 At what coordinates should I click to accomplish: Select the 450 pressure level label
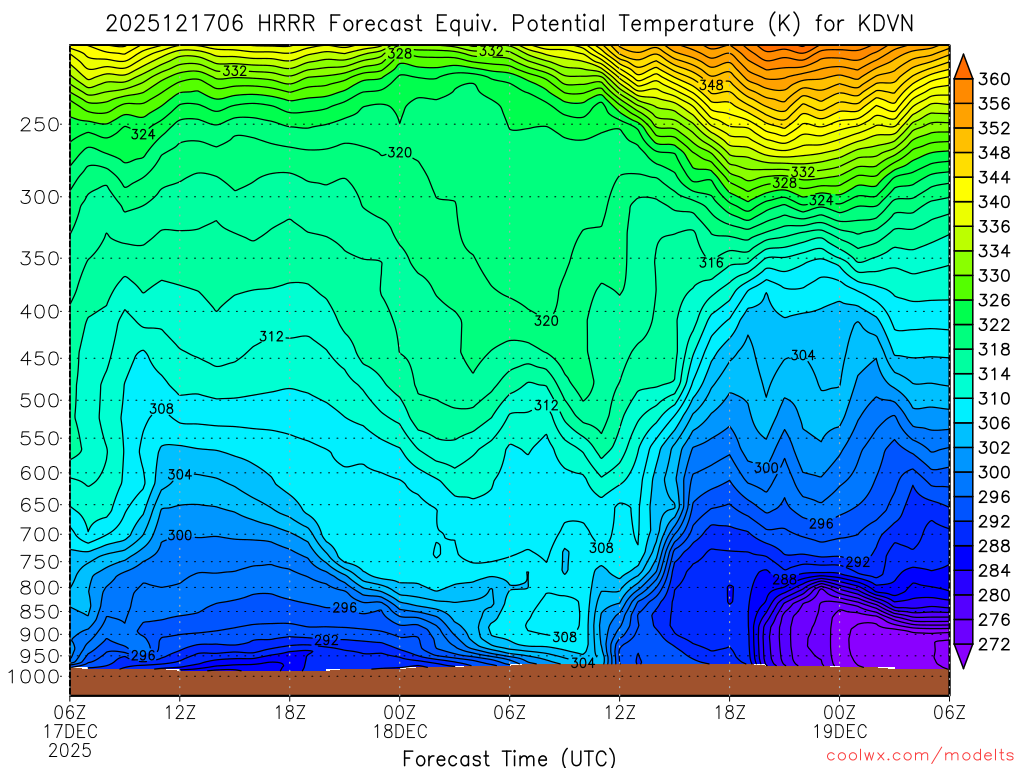(x=40, y=359)
